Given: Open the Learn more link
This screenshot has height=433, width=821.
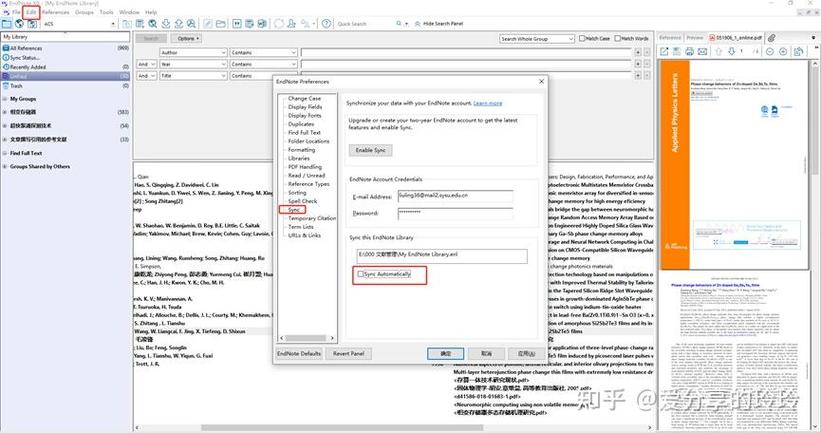Looking at the screenshot, I should click(x=487, y=103).
